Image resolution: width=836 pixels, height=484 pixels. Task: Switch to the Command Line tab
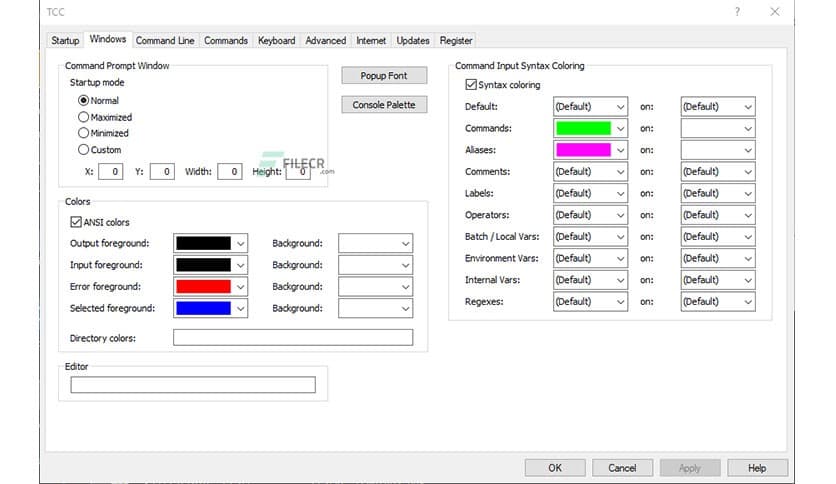pos(165,41)
